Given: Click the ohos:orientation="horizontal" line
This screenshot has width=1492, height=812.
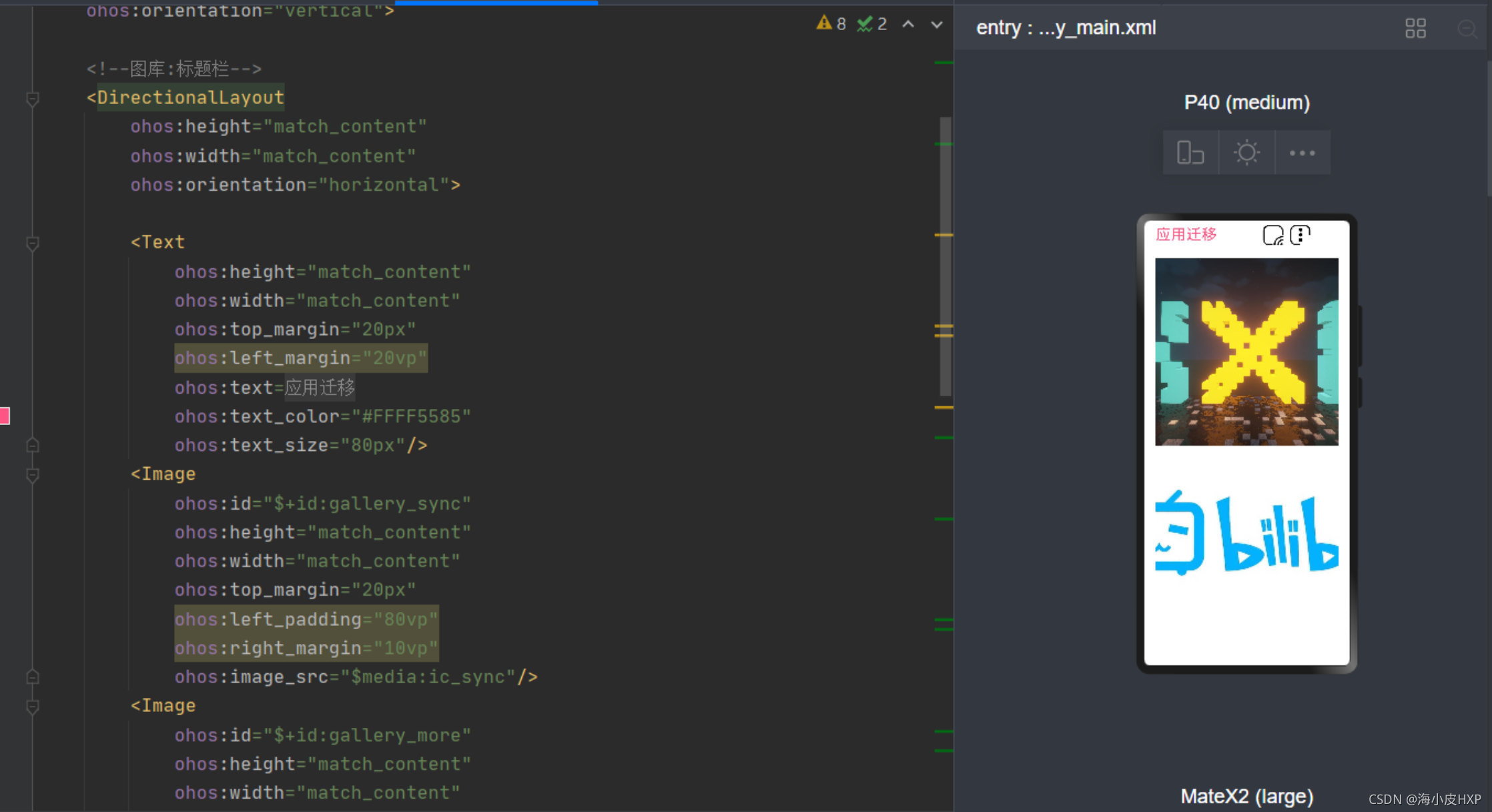Looking at the screenshot, I should 296,184.
